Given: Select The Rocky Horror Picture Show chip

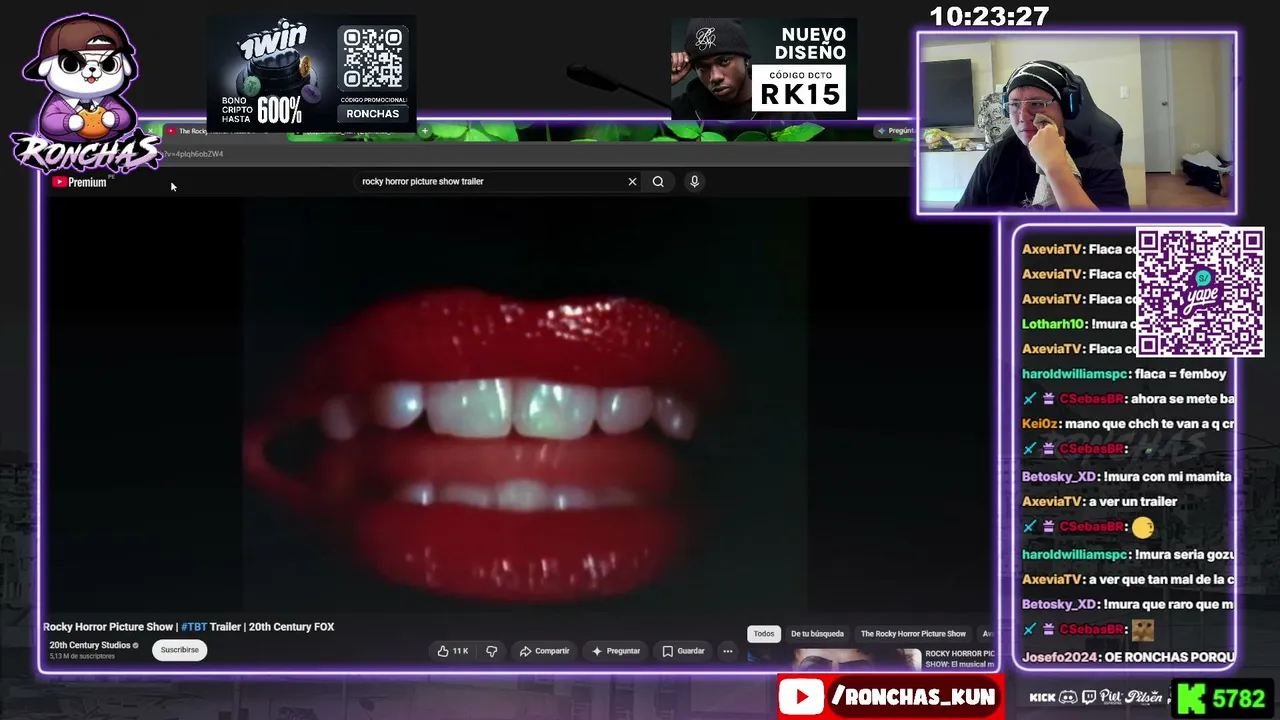Looking at the screenshot, I should coord(913,634).
